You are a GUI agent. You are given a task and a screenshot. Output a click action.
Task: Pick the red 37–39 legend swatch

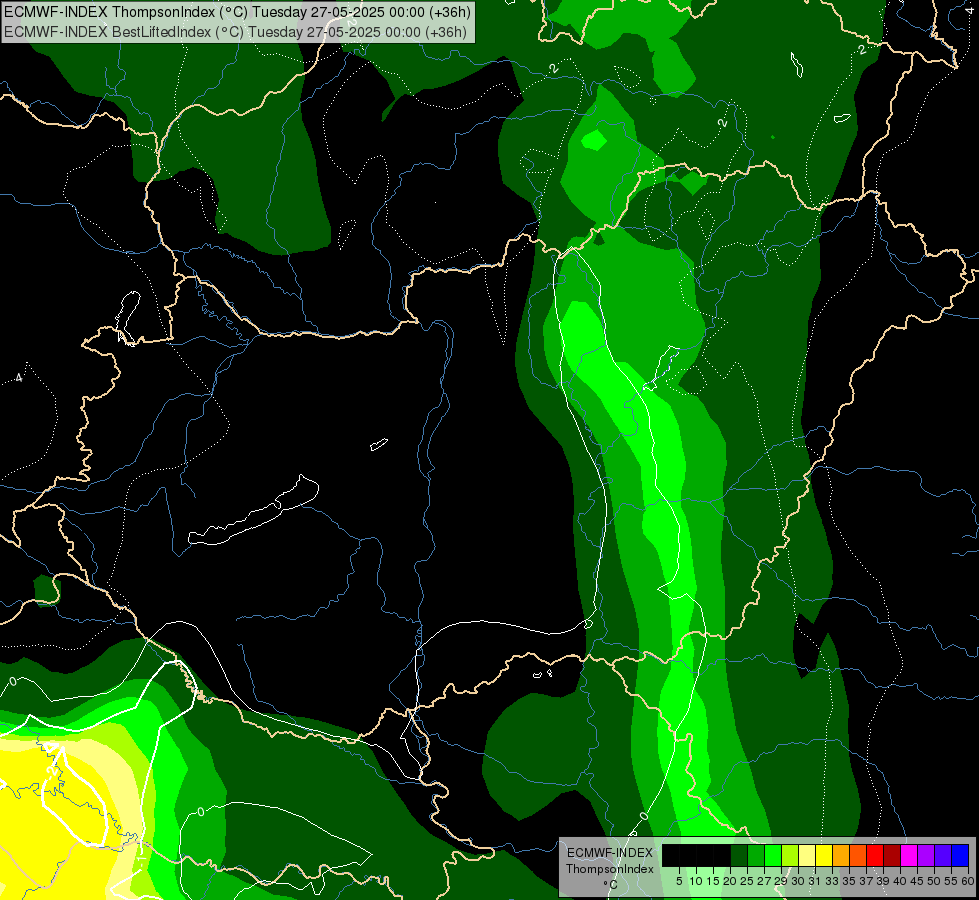[x=875, y=855]
